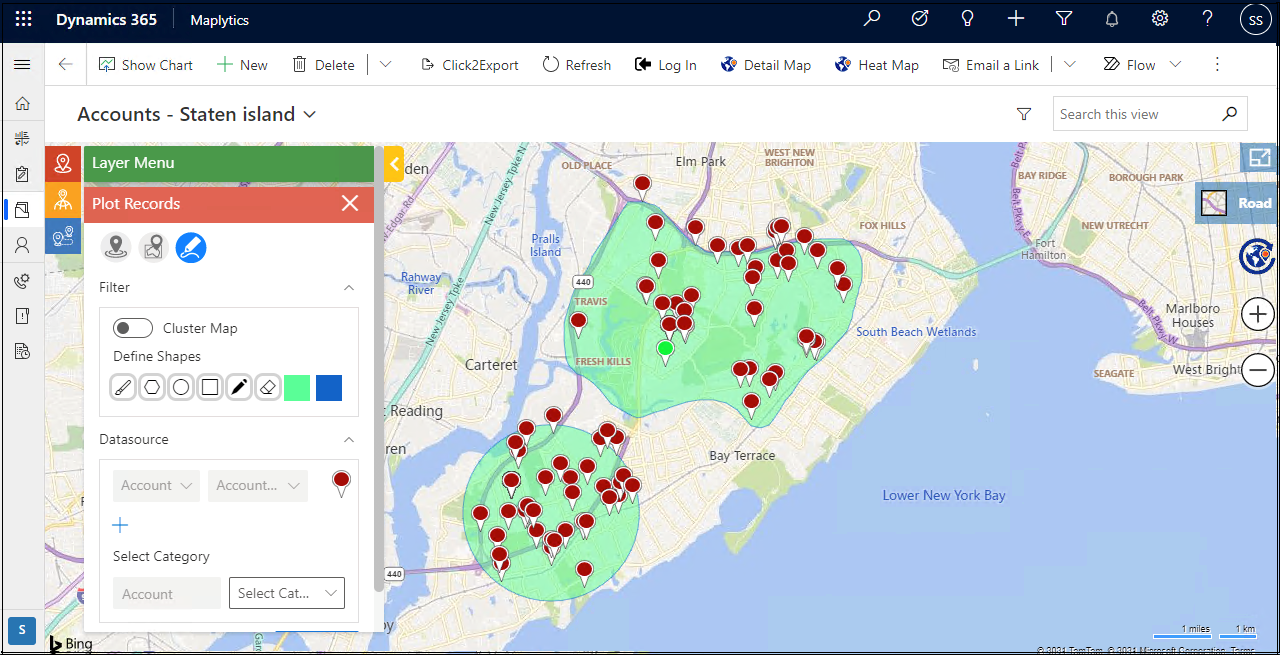Choose the line drawing shape tool

(x=123, y=388)
